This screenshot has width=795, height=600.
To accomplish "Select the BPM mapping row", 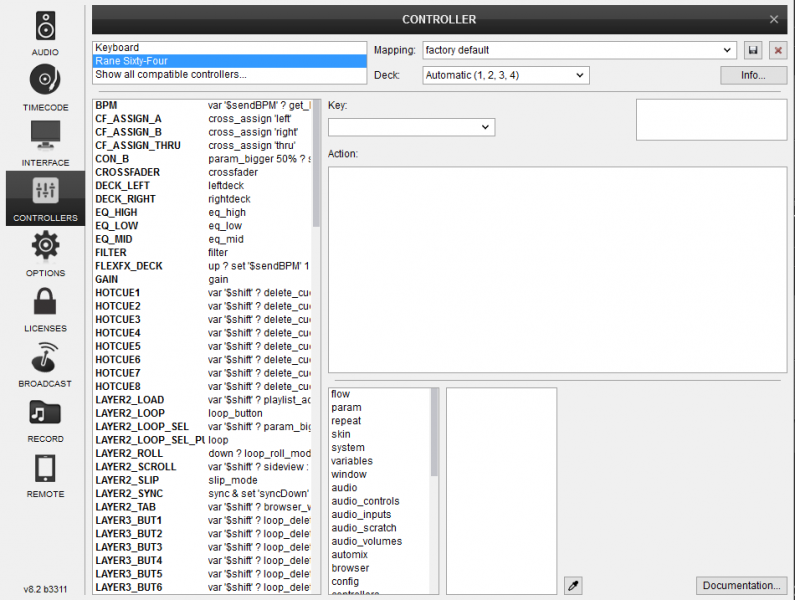I will click(x=203, y=105).
